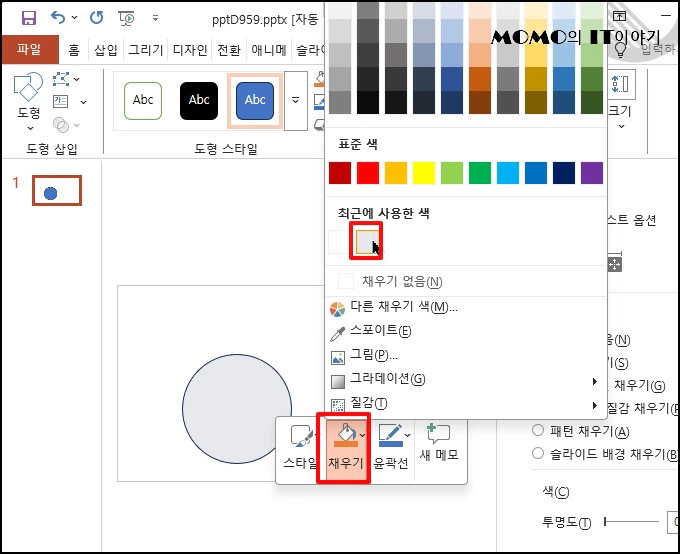
Task: Open the Undo history dropdown arrow
Action: click(75, 18)
